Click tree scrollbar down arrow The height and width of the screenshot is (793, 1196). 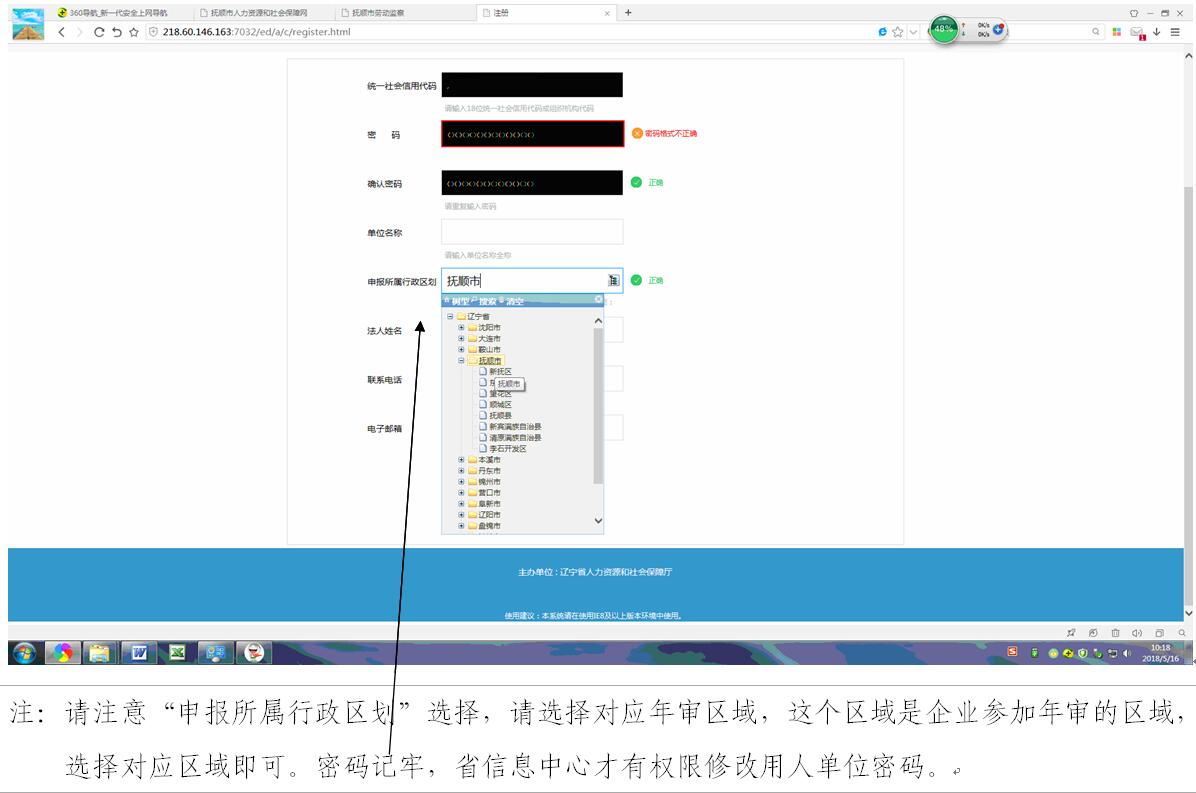click(x=598, y=521)
